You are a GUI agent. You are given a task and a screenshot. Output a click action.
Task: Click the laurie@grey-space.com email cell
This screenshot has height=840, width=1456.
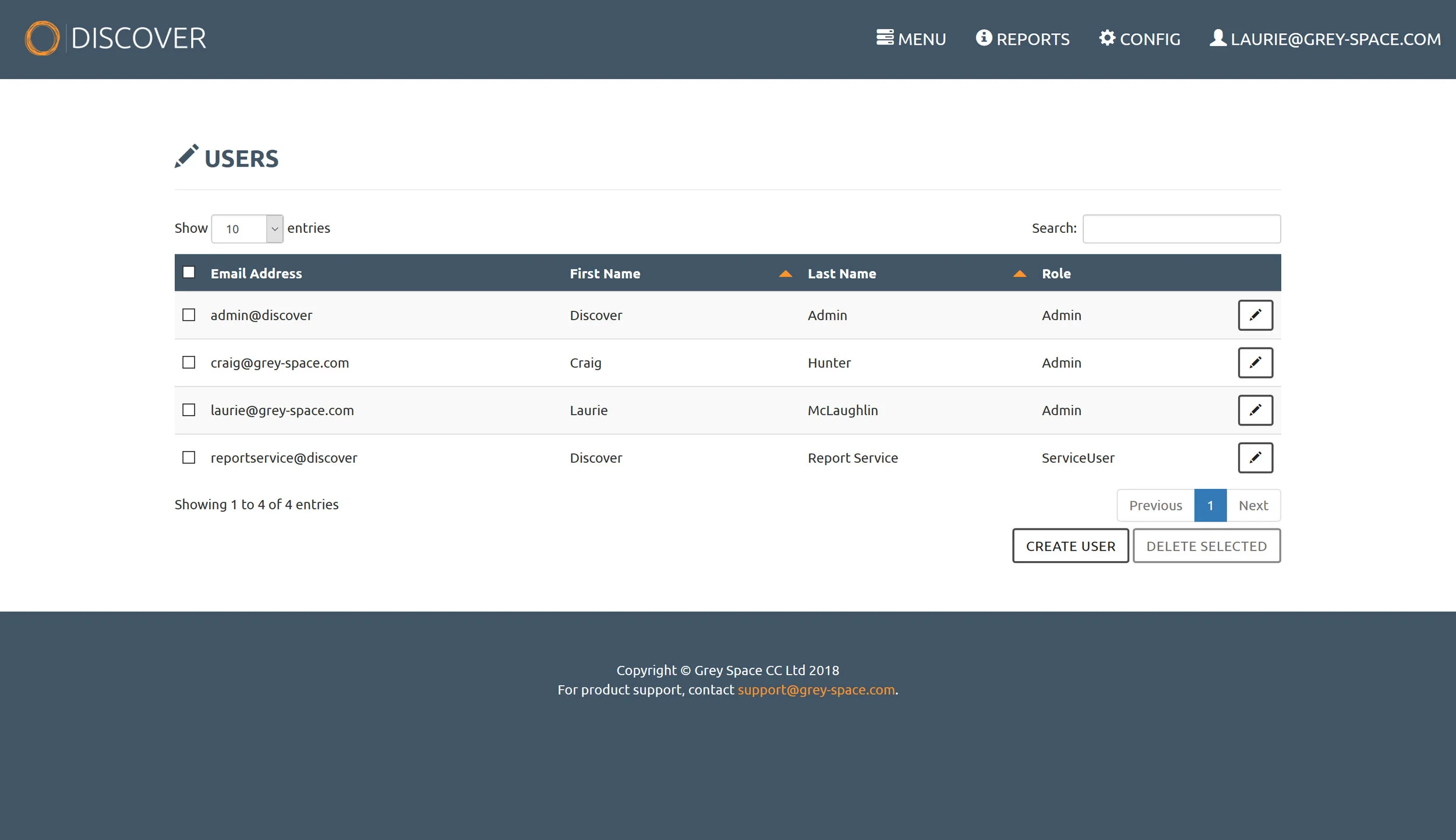282,410
